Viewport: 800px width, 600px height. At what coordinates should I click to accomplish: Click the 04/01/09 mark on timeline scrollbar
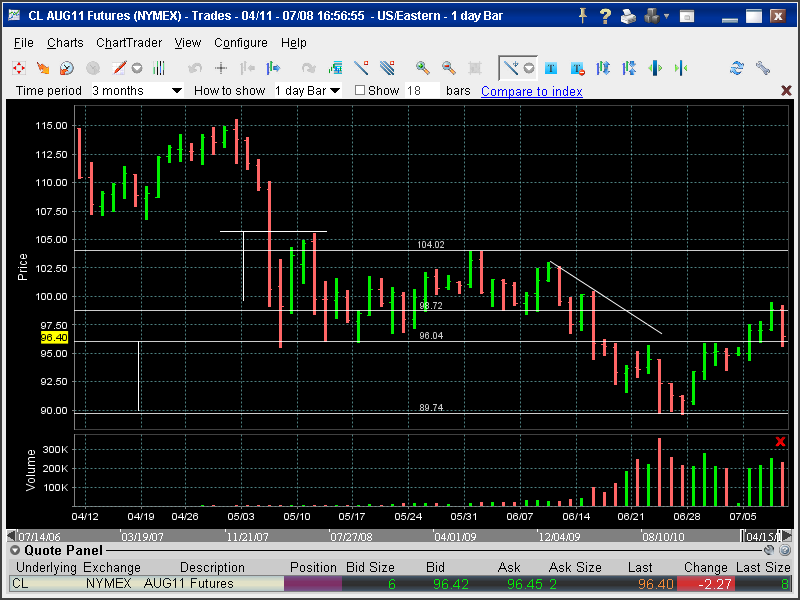click(x=455, y=537)
